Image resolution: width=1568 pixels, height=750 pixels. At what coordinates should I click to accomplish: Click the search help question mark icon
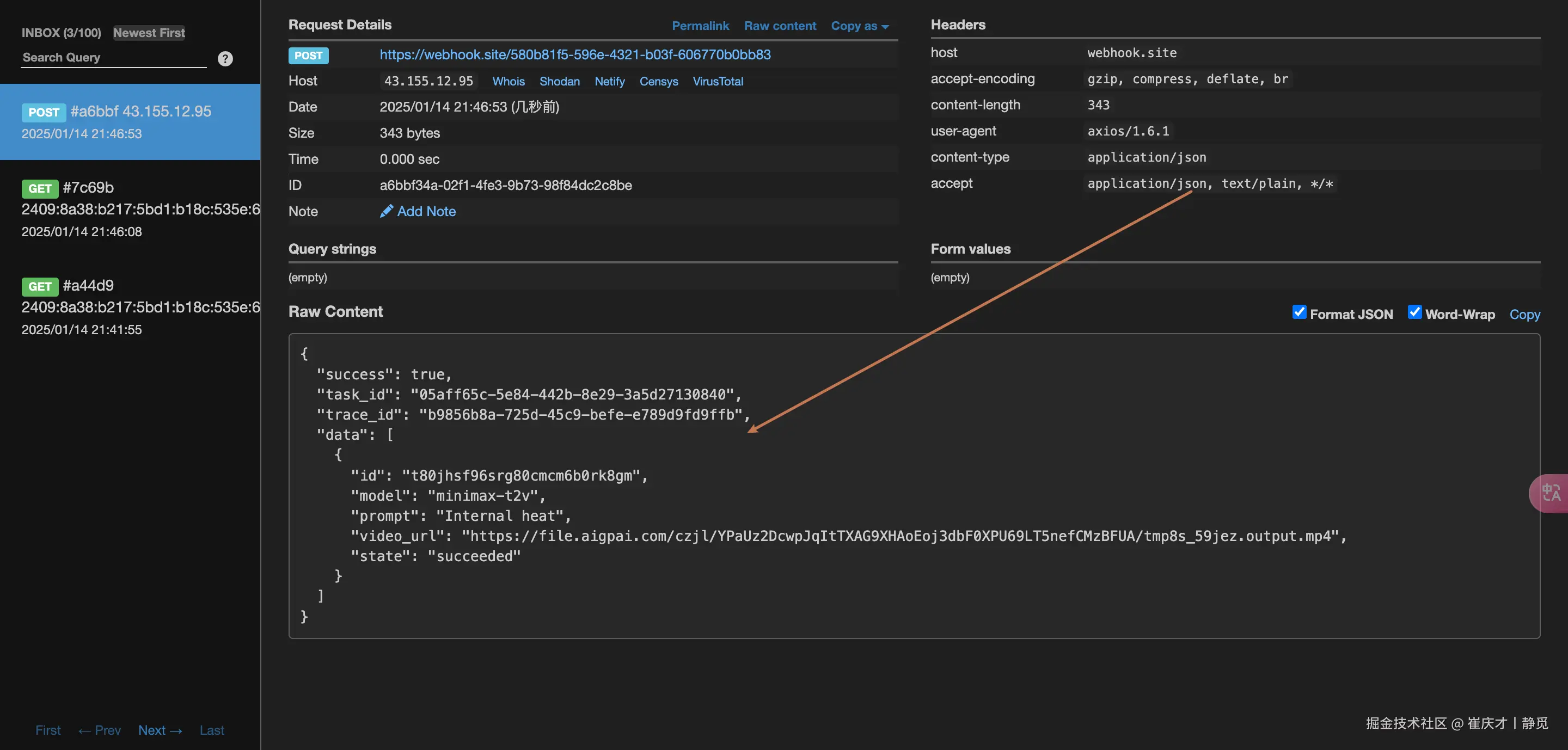[x=225, y=58]
